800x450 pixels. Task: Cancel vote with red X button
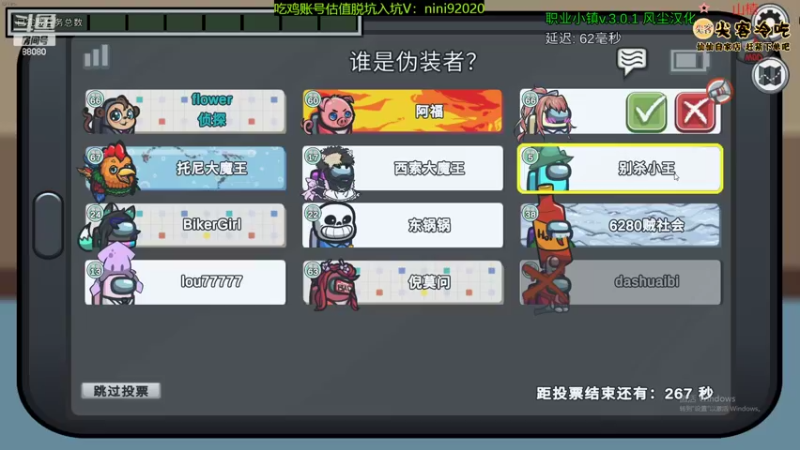coord(695,112)
